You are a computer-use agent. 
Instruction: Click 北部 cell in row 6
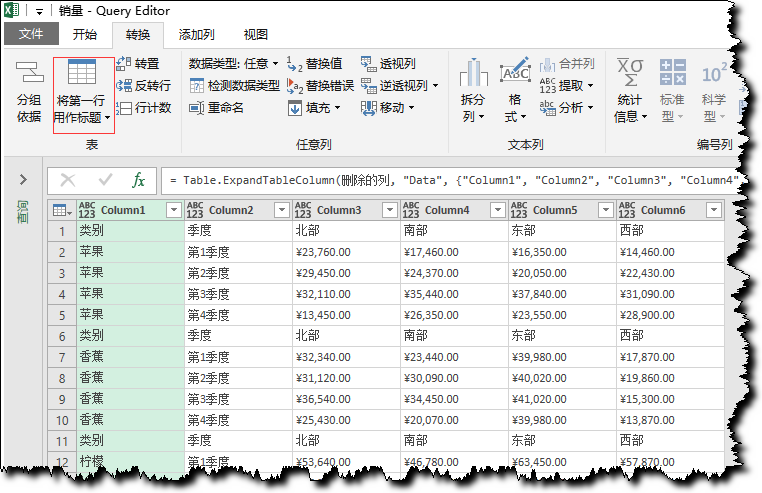tap(346, 336)
